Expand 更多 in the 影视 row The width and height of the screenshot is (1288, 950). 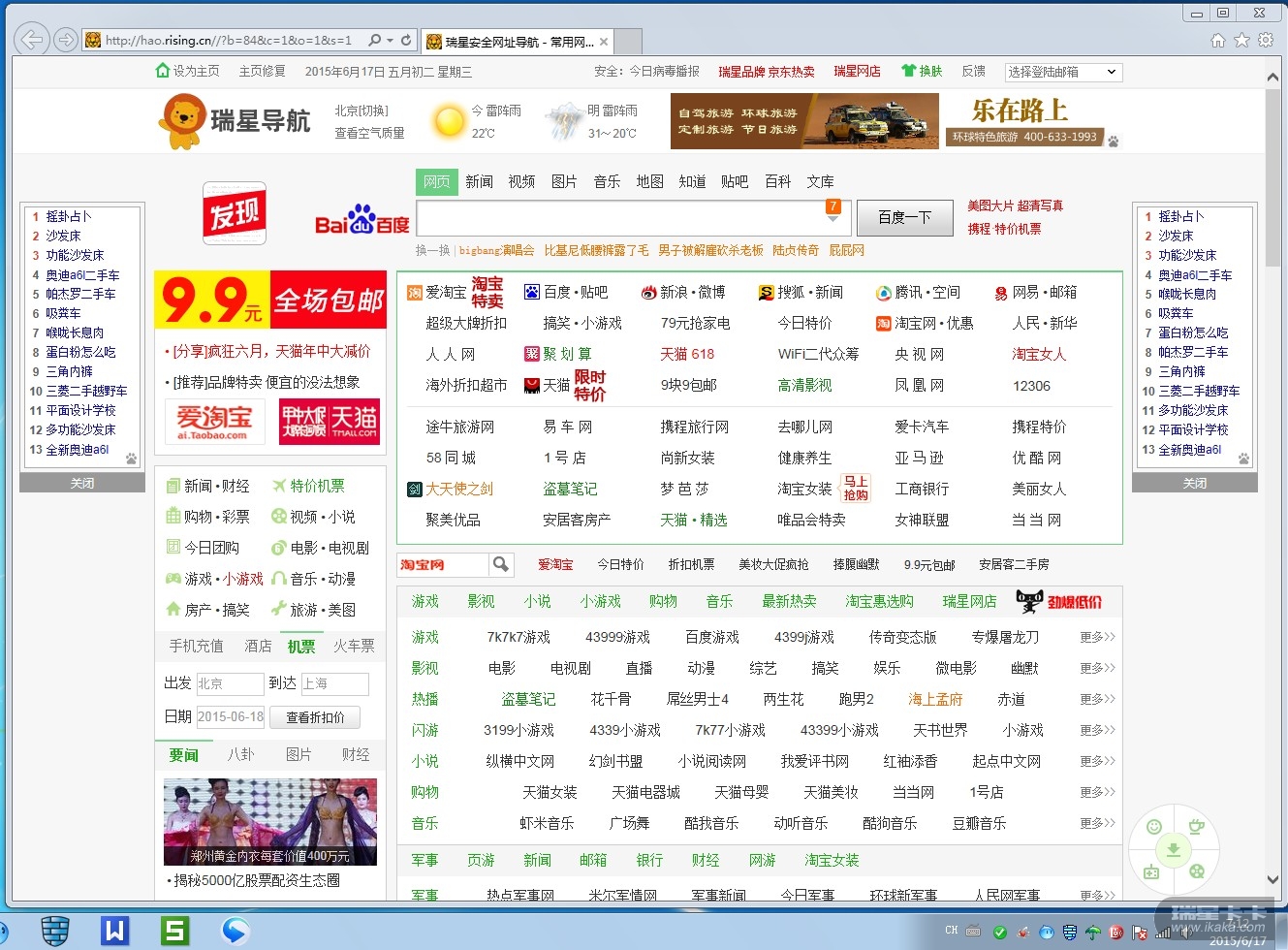pos(1097,668)
